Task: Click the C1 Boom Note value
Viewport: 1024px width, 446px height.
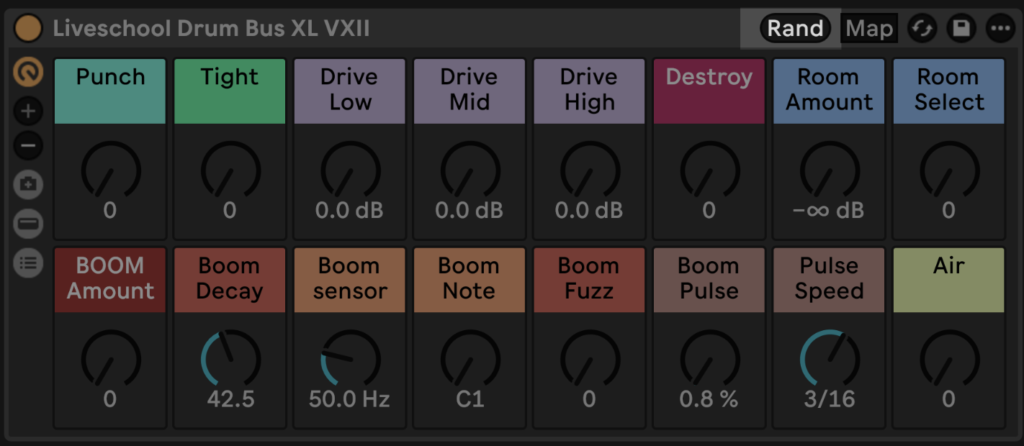Action: (470, 400)
